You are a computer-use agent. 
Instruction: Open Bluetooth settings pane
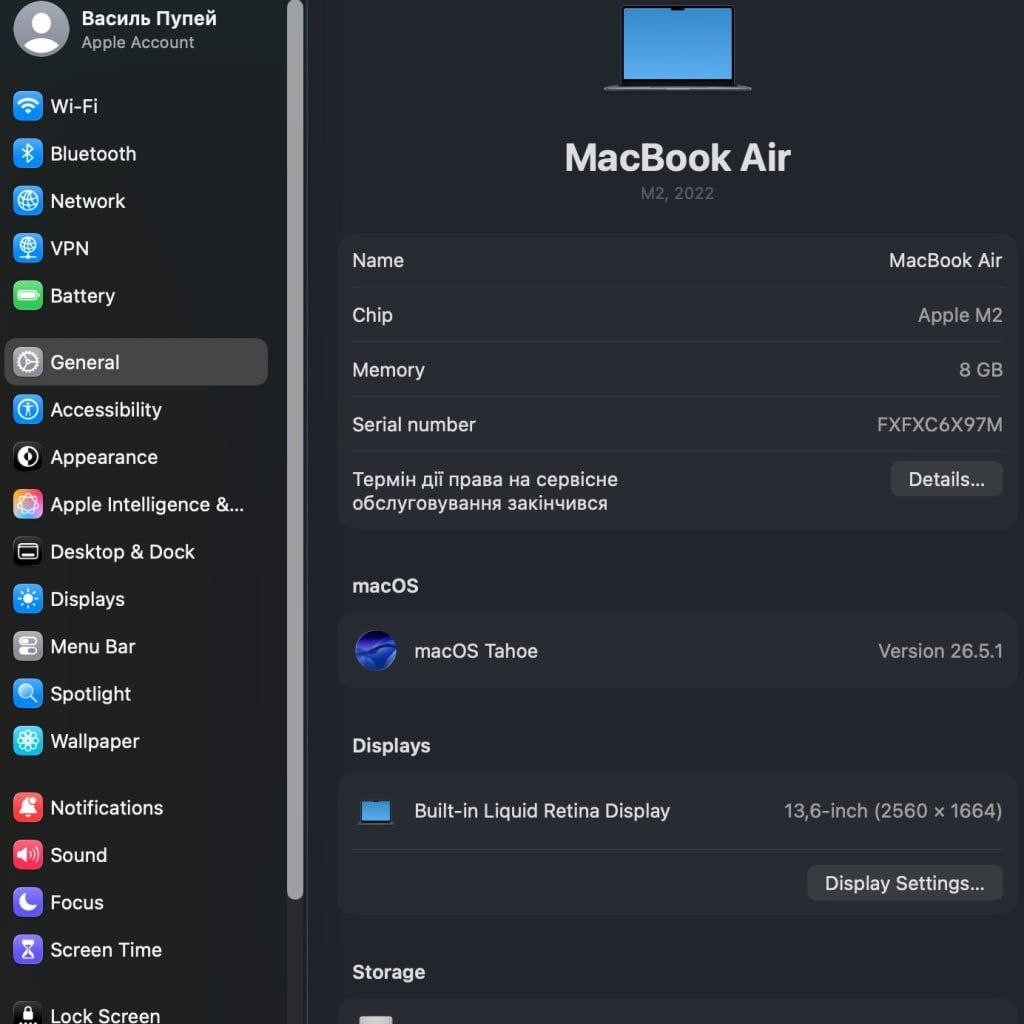pyautogui.click(x=136, y=153)
